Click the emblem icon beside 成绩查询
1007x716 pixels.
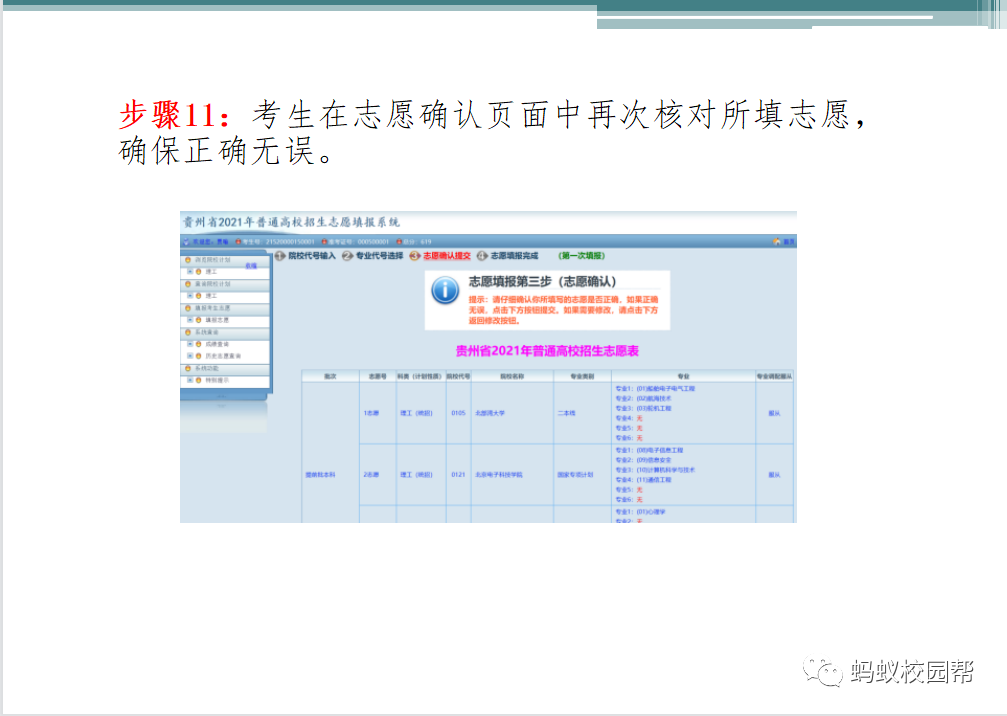(198, 344)
